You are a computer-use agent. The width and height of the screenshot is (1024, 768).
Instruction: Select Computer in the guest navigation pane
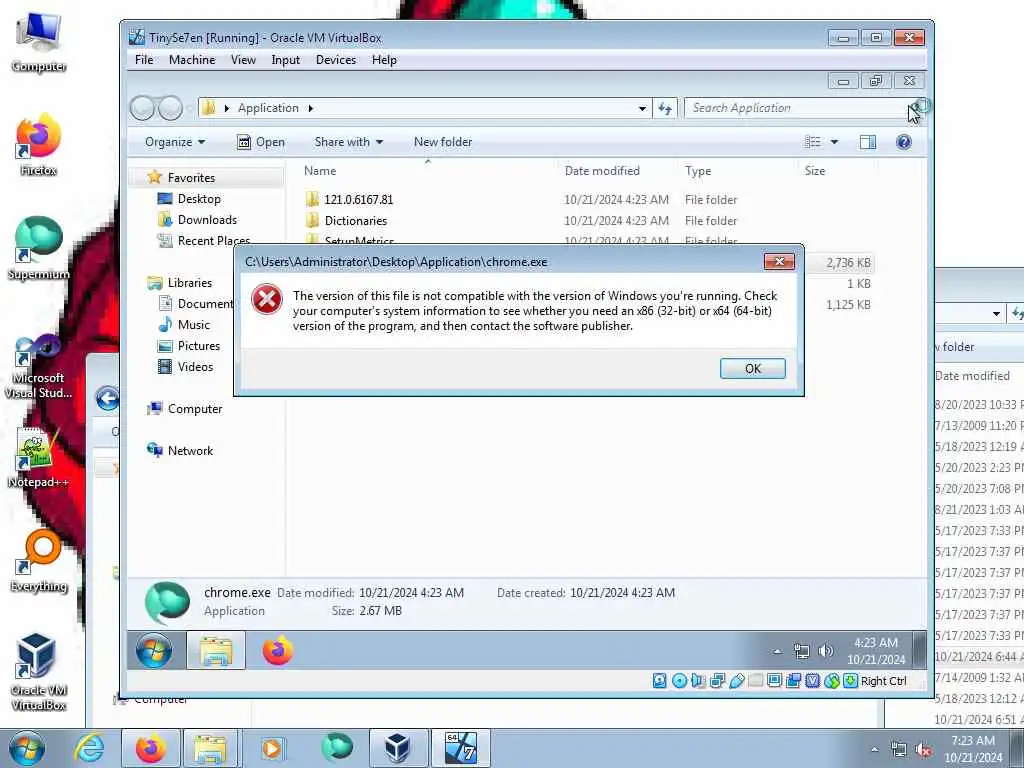pos(195,409)
